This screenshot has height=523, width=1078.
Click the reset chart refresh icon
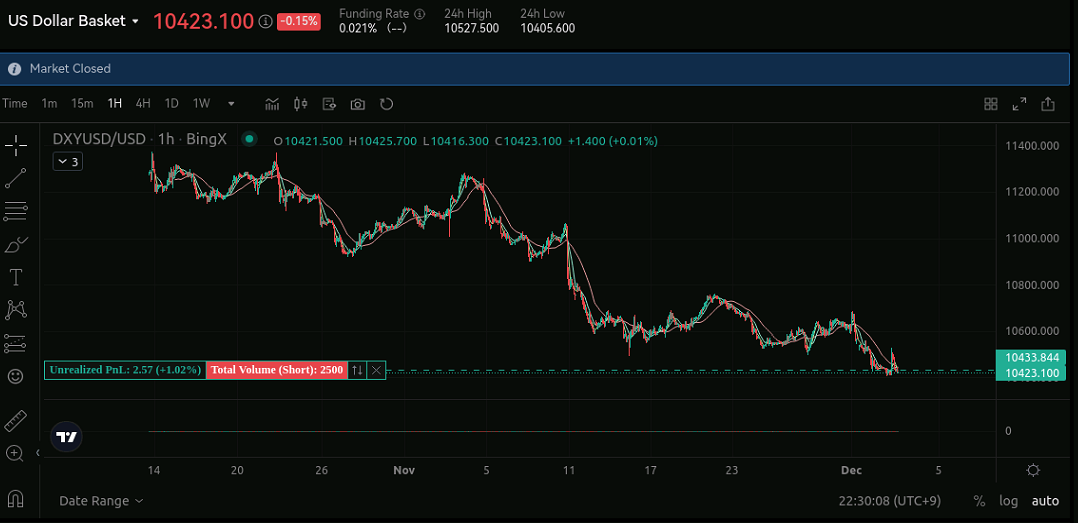coord(386,104)
